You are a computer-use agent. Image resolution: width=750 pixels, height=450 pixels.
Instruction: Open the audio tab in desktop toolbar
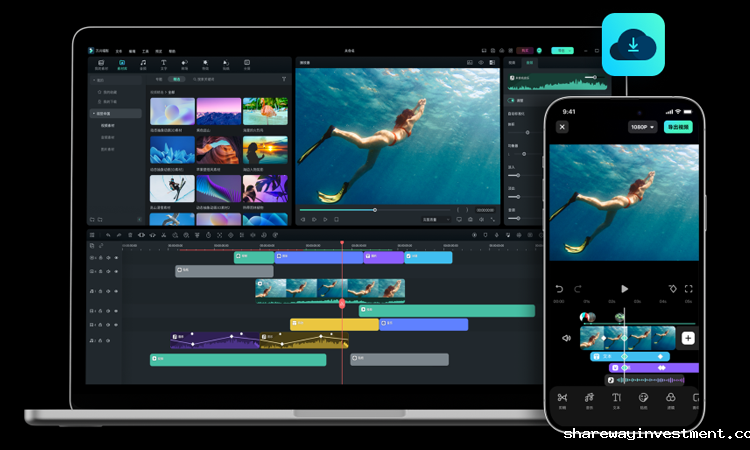[143, 64]
